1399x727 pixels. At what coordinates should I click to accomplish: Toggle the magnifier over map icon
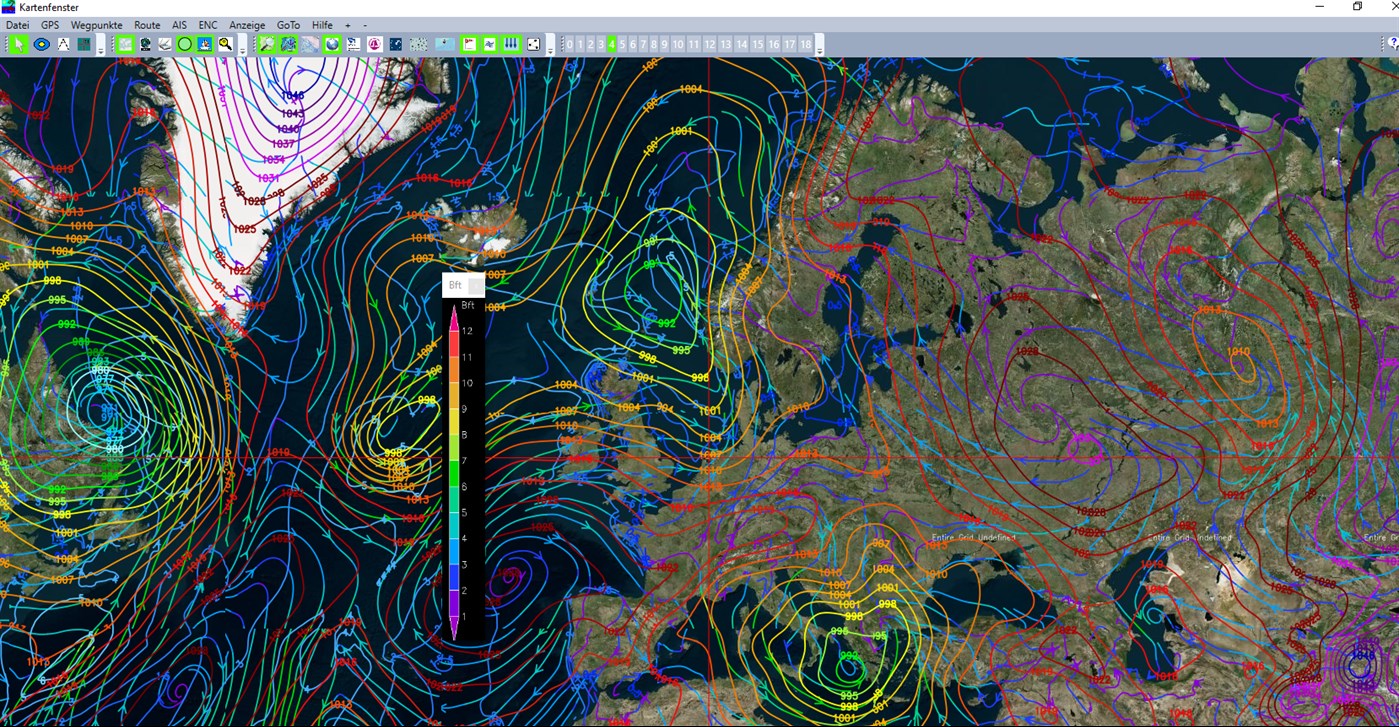coord(267,44)
